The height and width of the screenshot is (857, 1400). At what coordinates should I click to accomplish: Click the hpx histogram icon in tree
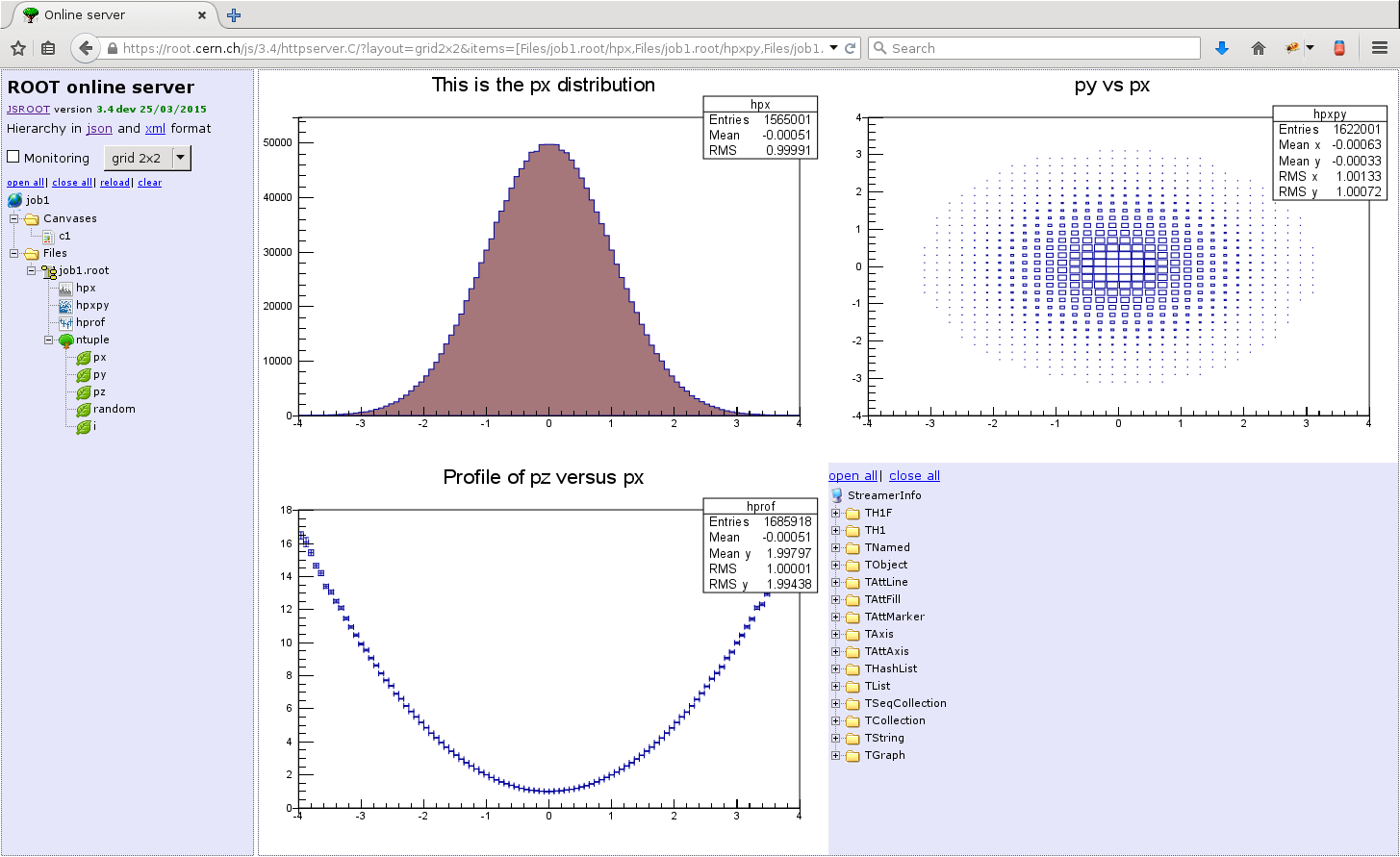65,289
